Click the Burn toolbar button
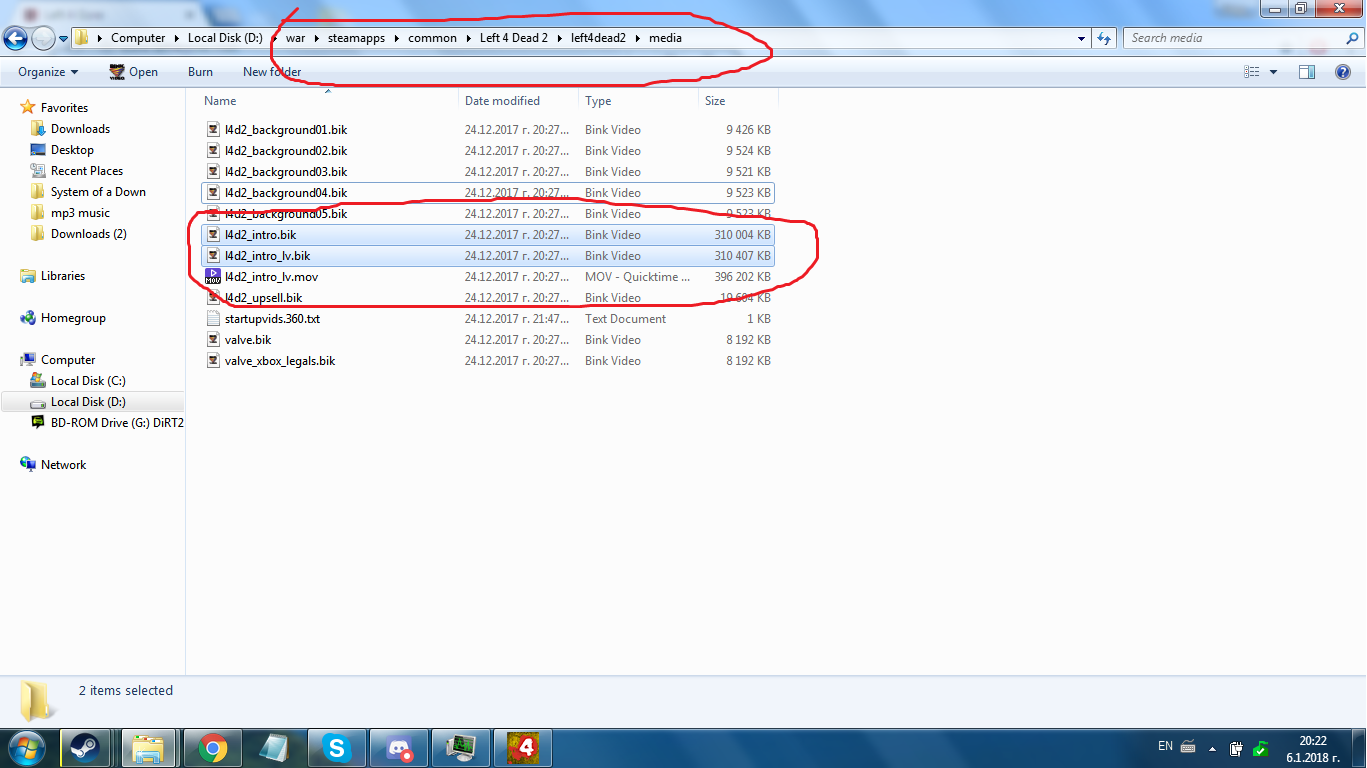Image resolution: width=1367 pixels, height=768 pixels. pyautogui.click(x=200, y=72)
